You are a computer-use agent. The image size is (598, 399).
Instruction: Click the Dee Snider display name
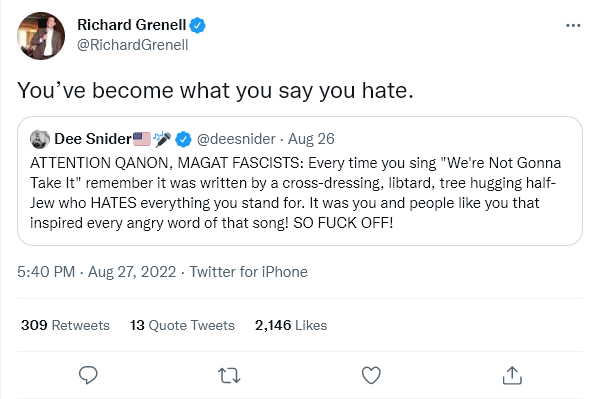pos(93,139)
